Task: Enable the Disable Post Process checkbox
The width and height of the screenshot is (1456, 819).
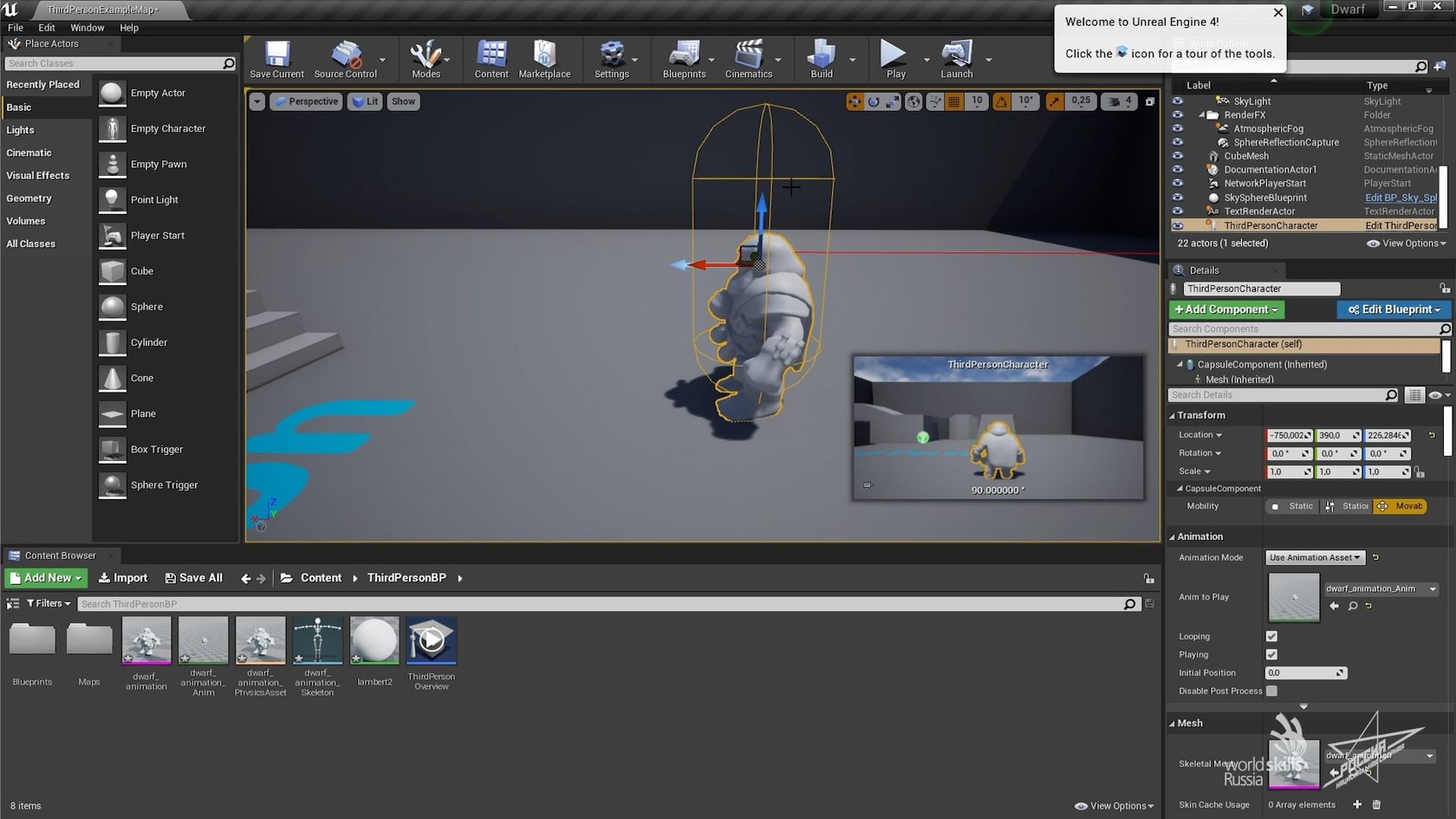Action: [x=1271, y=691]
